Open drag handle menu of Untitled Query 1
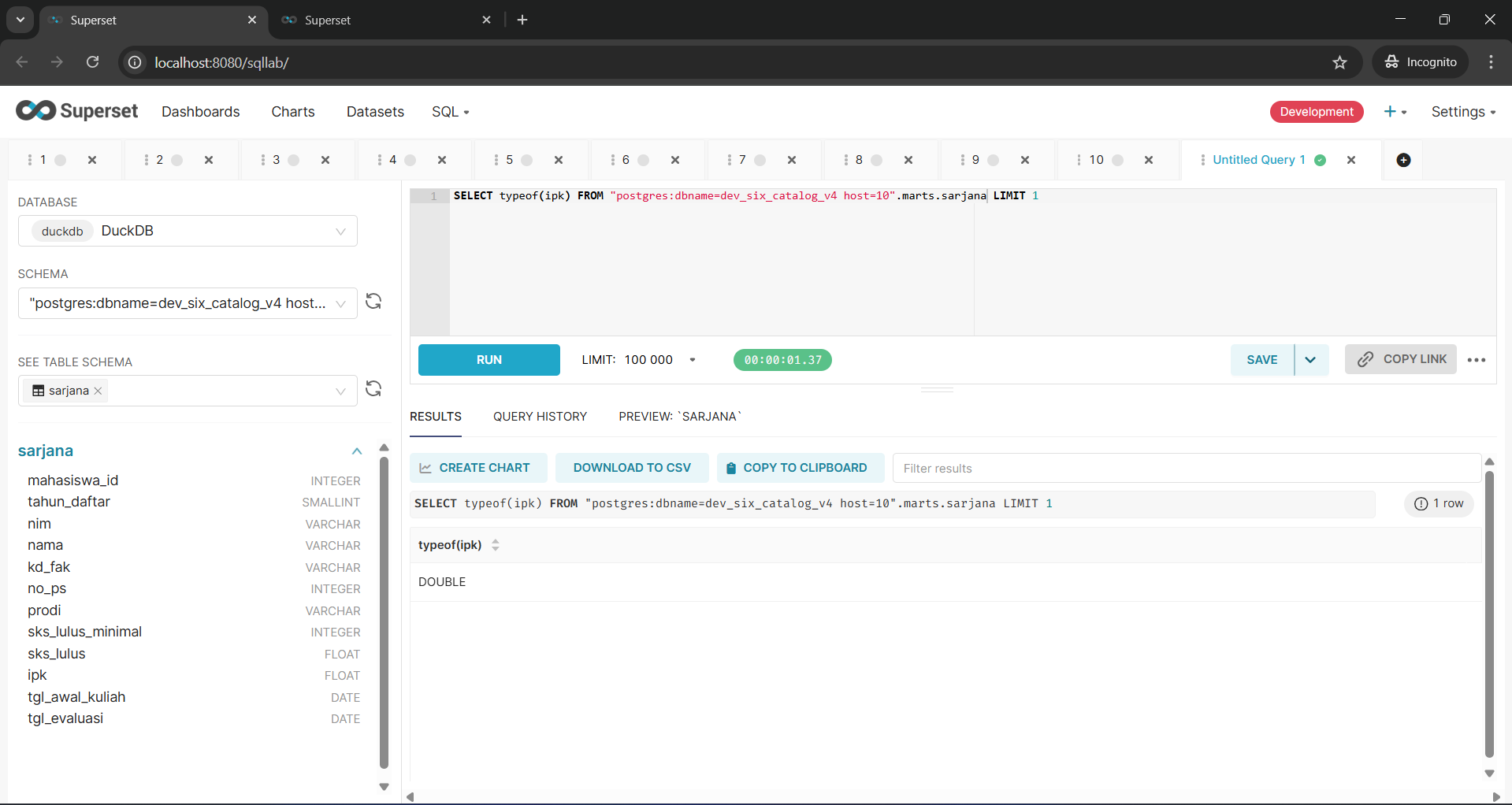Viewport: 1512px width, 805px height. coord(1202,160)
